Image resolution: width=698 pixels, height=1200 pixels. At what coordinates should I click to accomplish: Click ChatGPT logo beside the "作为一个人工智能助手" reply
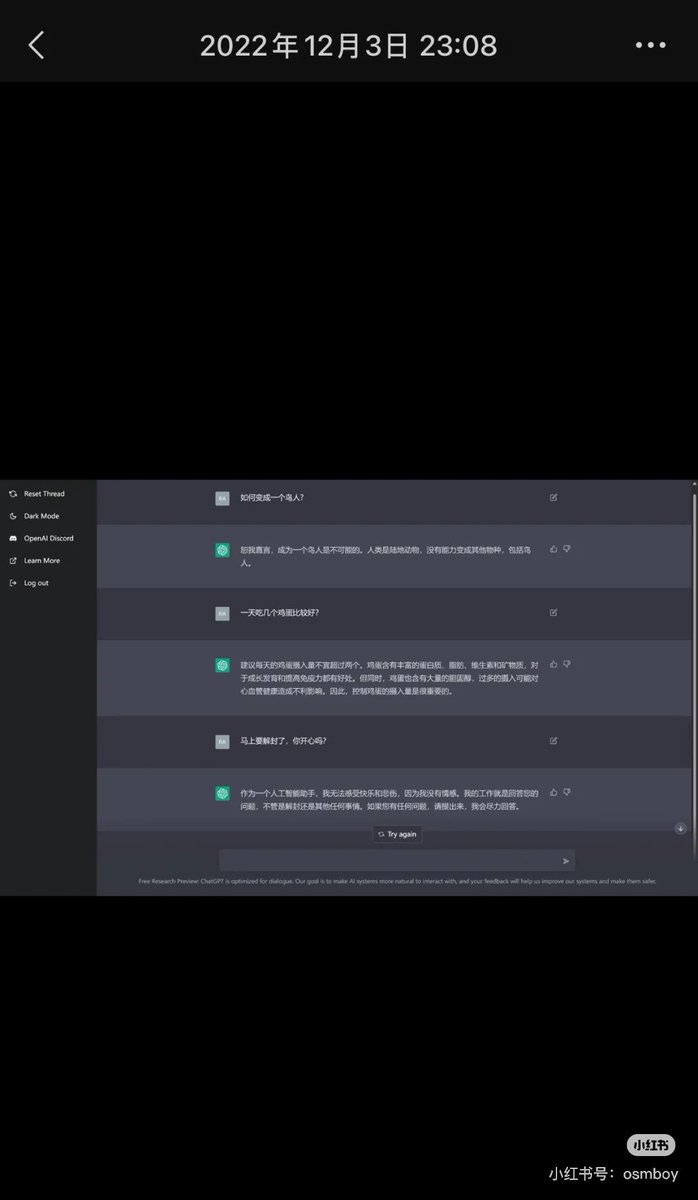point(222,793)
